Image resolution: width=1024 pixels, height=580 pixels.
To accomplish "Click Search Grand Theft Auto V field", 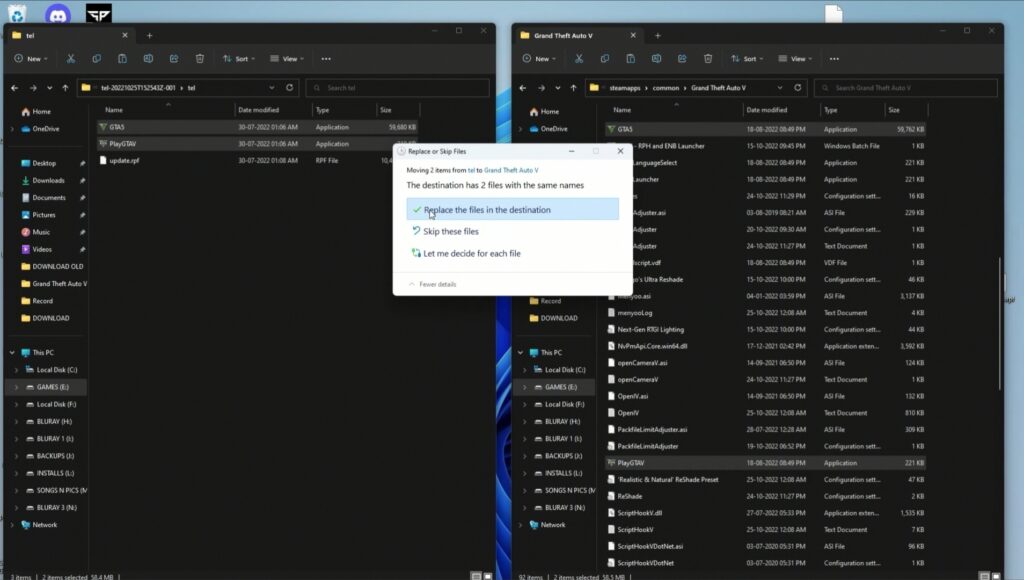I will tap(906, 88).
